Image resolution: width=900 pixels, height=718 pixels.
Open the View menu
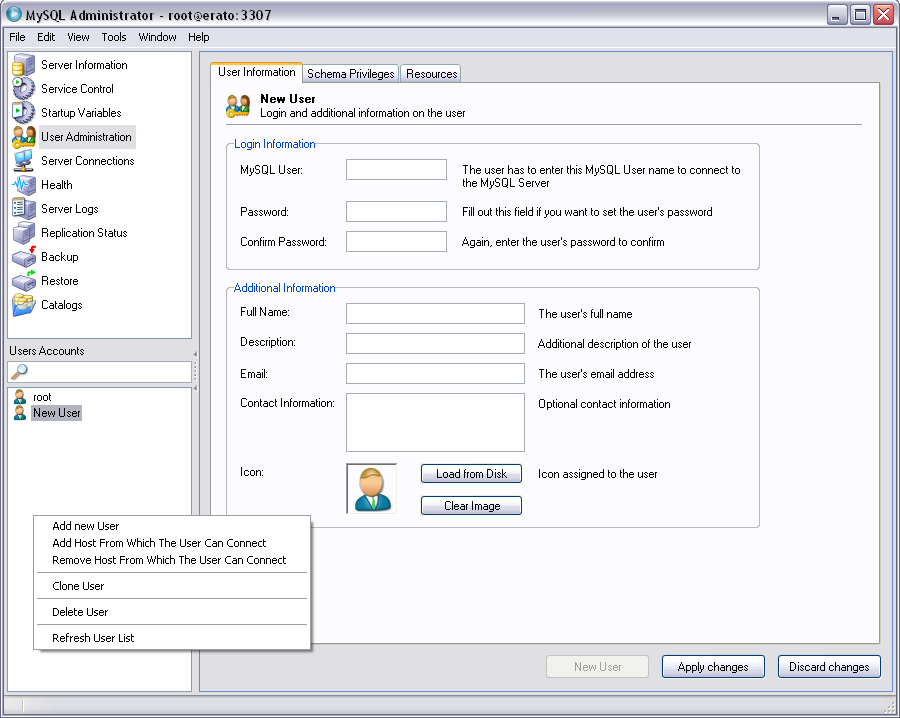pos(78,37)
